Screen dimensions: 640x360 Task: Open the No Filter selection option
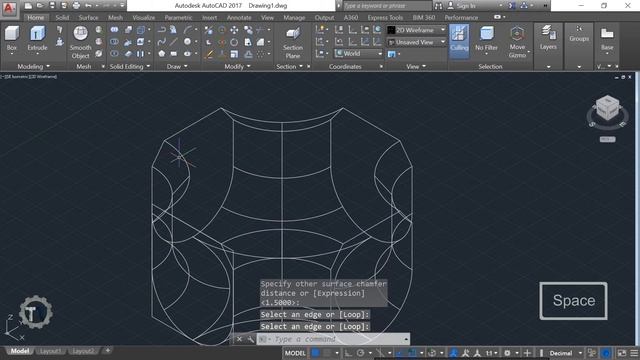click(x=486, y=40)
